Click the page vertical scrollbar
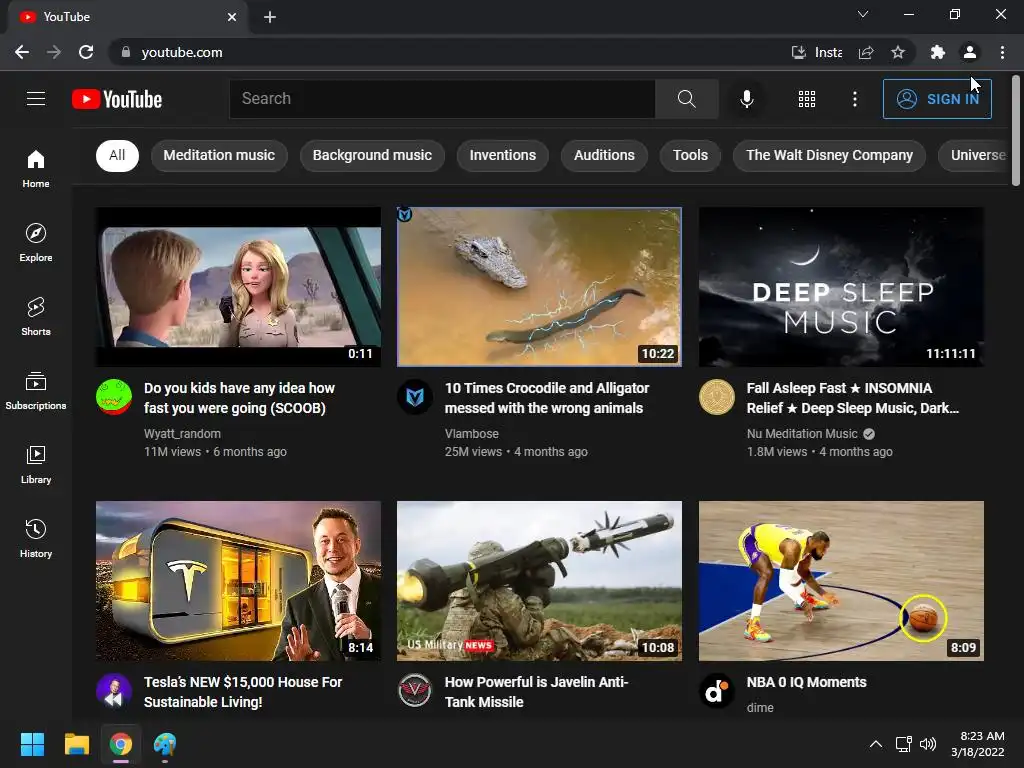The width and height of the screenshot is (1024, 768). point(1016,131)
